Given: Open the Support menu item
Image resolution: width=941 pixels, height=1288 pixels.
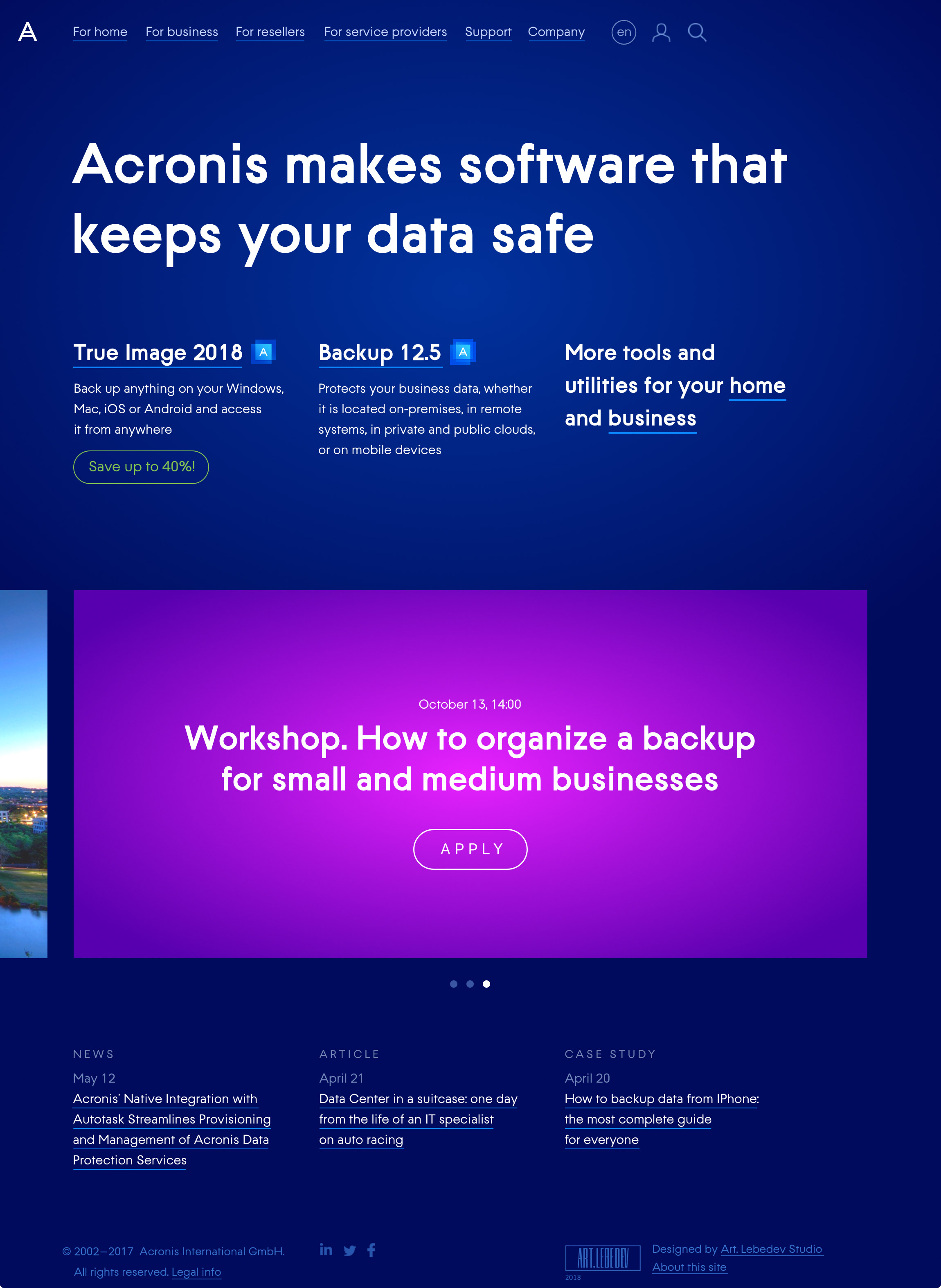Looking at the screenshot, I should point(488,32).
